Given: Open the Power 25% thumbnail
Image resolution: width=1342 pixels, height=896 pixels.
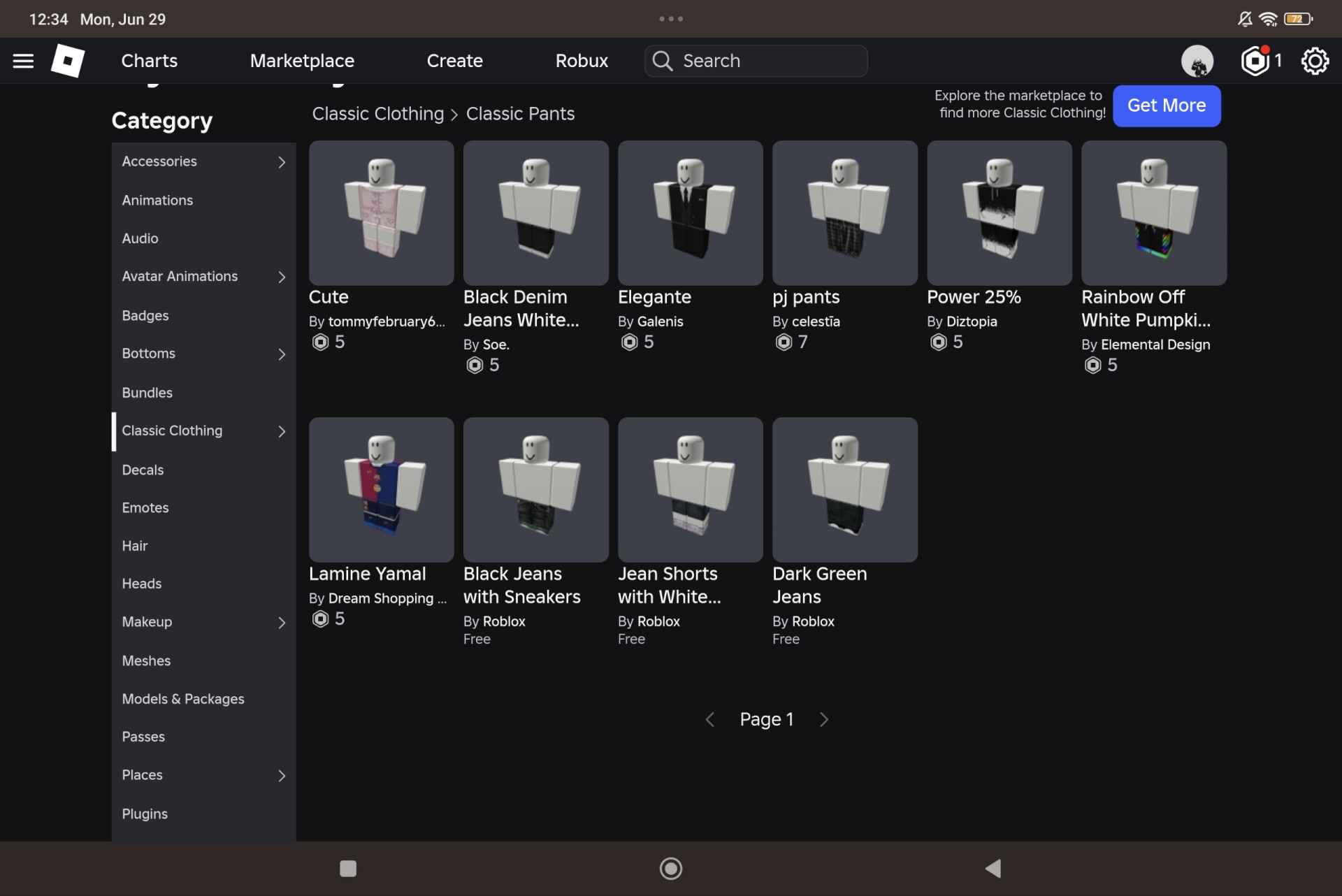Looking at the screenshot, I should click(x=999, y=212).
